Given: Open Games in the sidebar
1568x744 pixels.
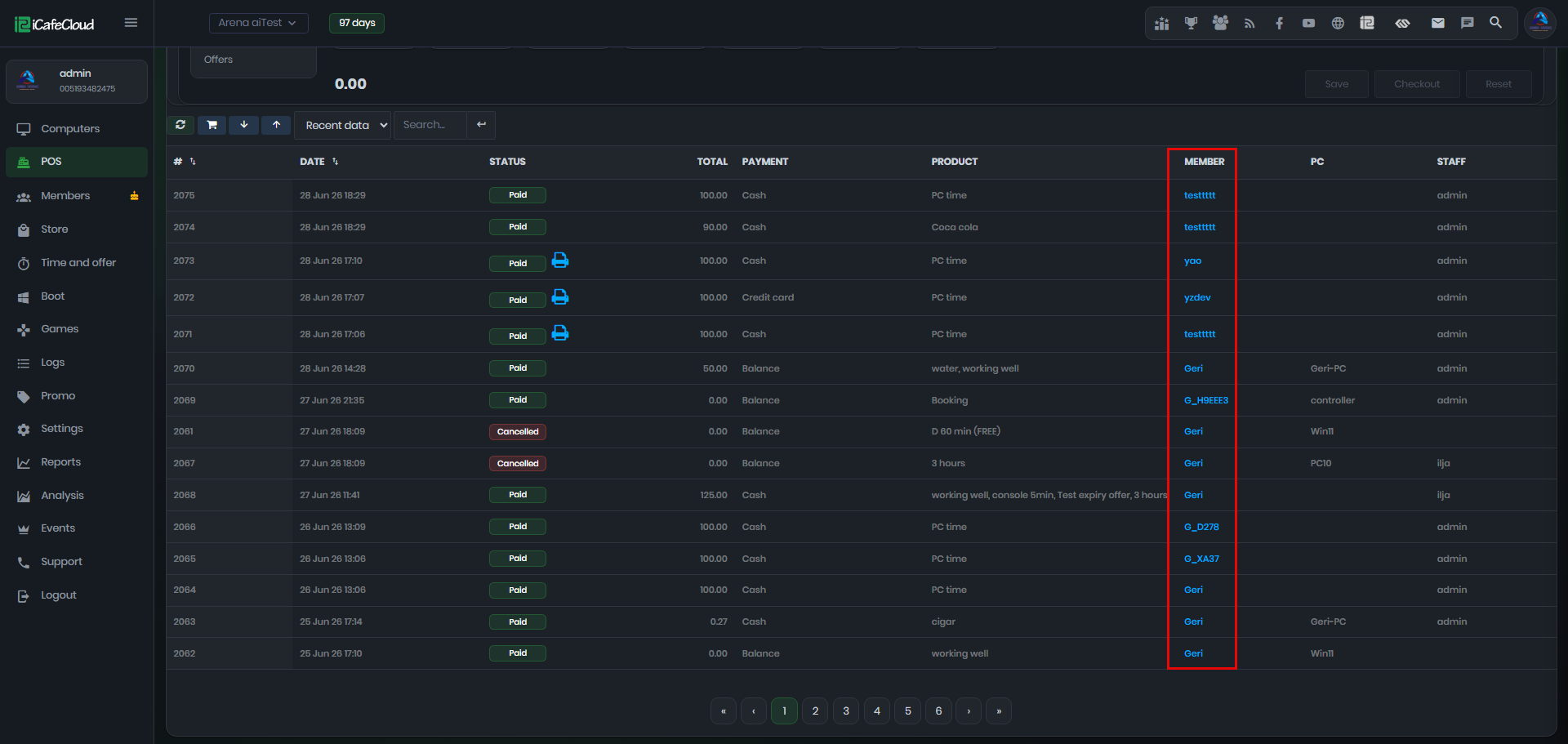Looking at the screenshot, I should pos(77,329).
